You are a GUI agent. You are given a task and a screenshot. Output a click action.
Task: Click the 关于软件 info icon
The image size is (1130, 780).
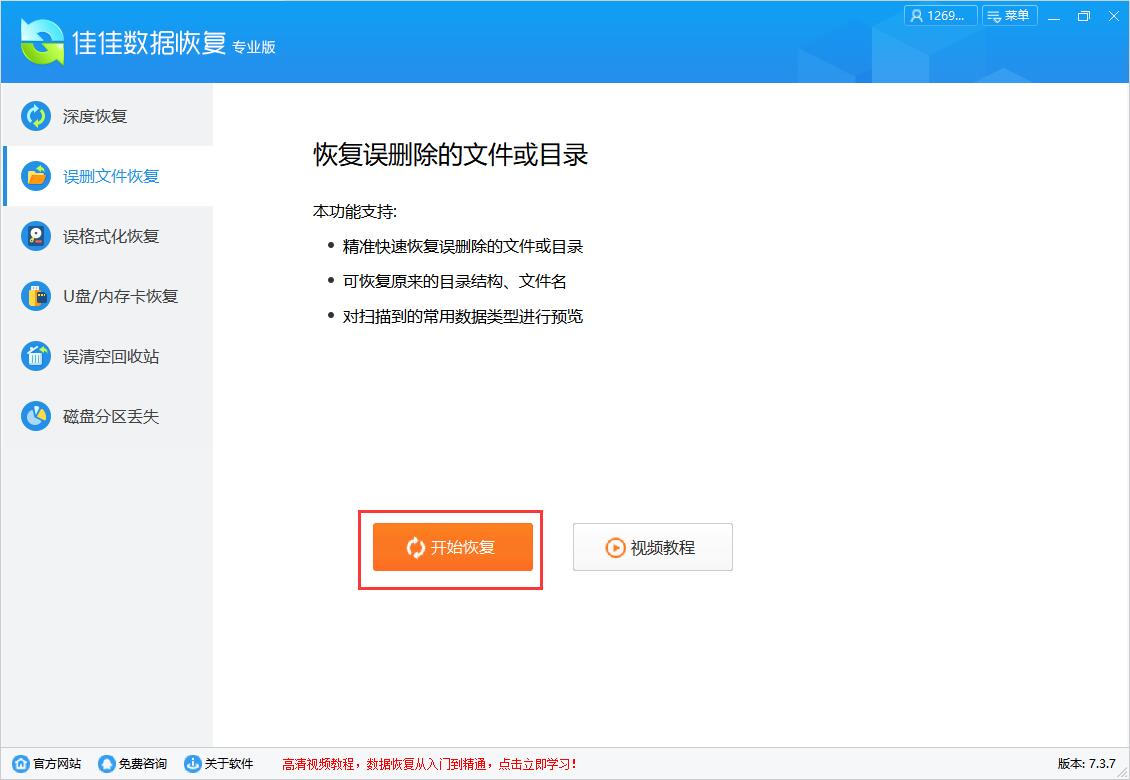click(194, 763)
